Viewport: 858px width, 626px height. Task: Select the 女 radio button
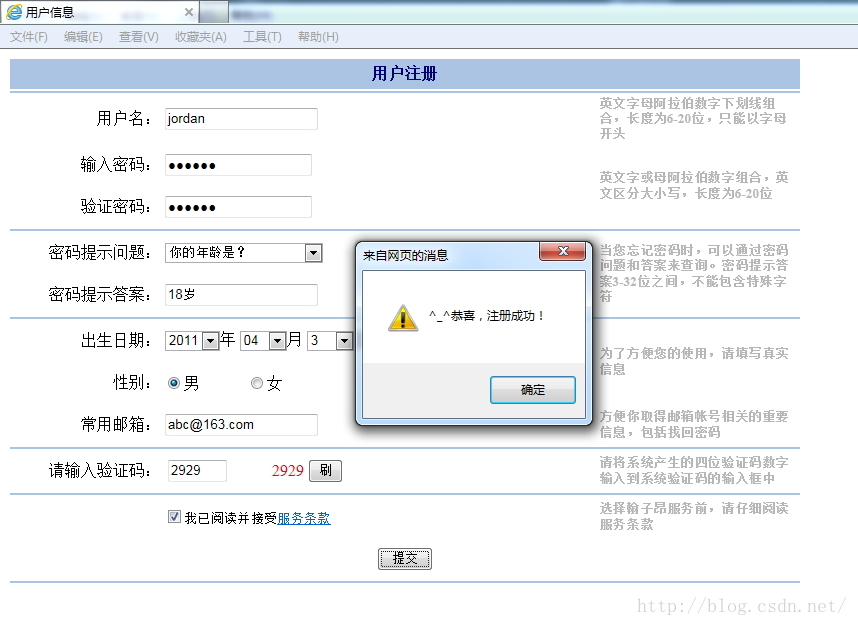[x=257, y=383]
